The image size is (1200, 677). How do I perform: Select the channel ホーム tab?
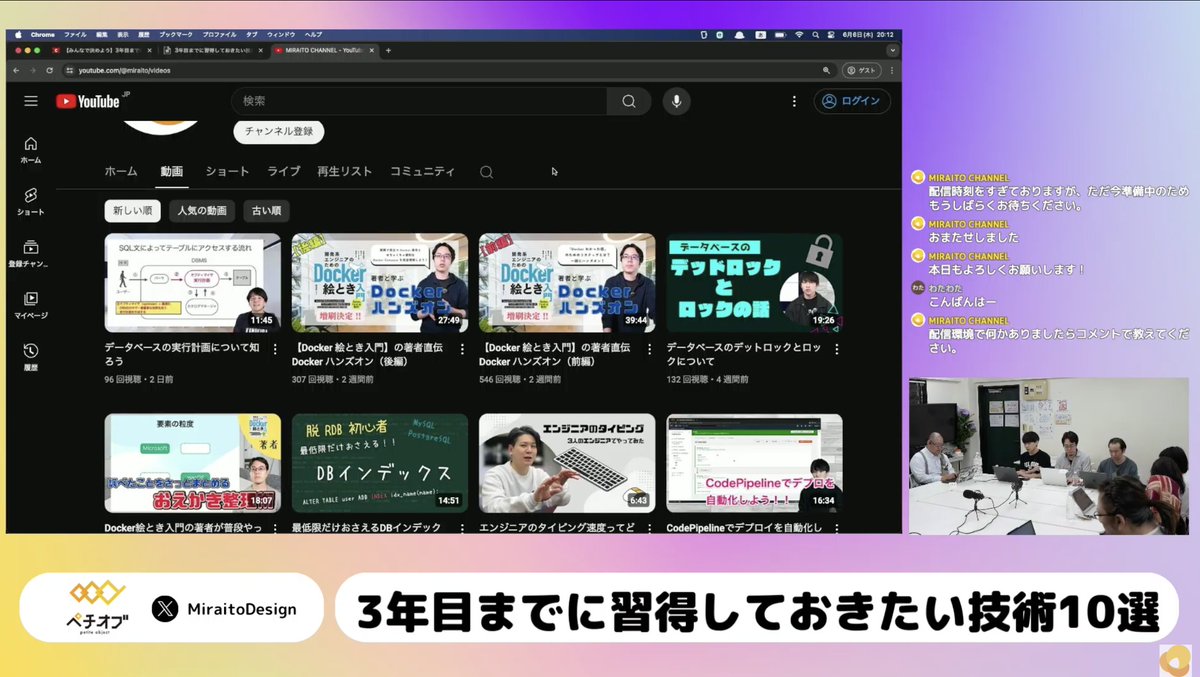pyautogui.click(x=121, y=171)
